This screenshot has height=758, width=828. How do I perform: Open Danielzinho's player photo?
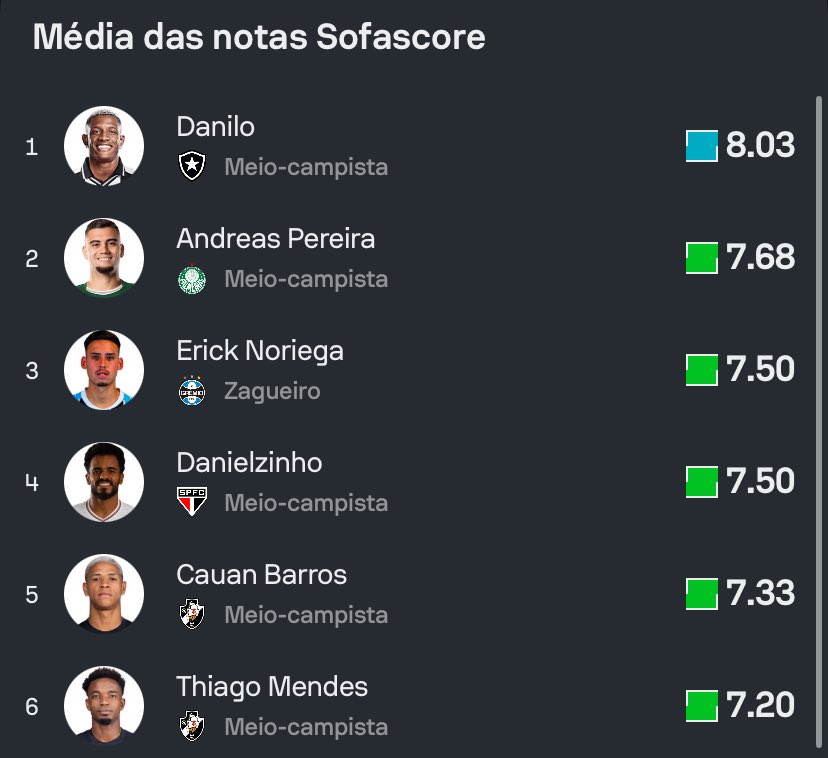(x=104, y=482)
